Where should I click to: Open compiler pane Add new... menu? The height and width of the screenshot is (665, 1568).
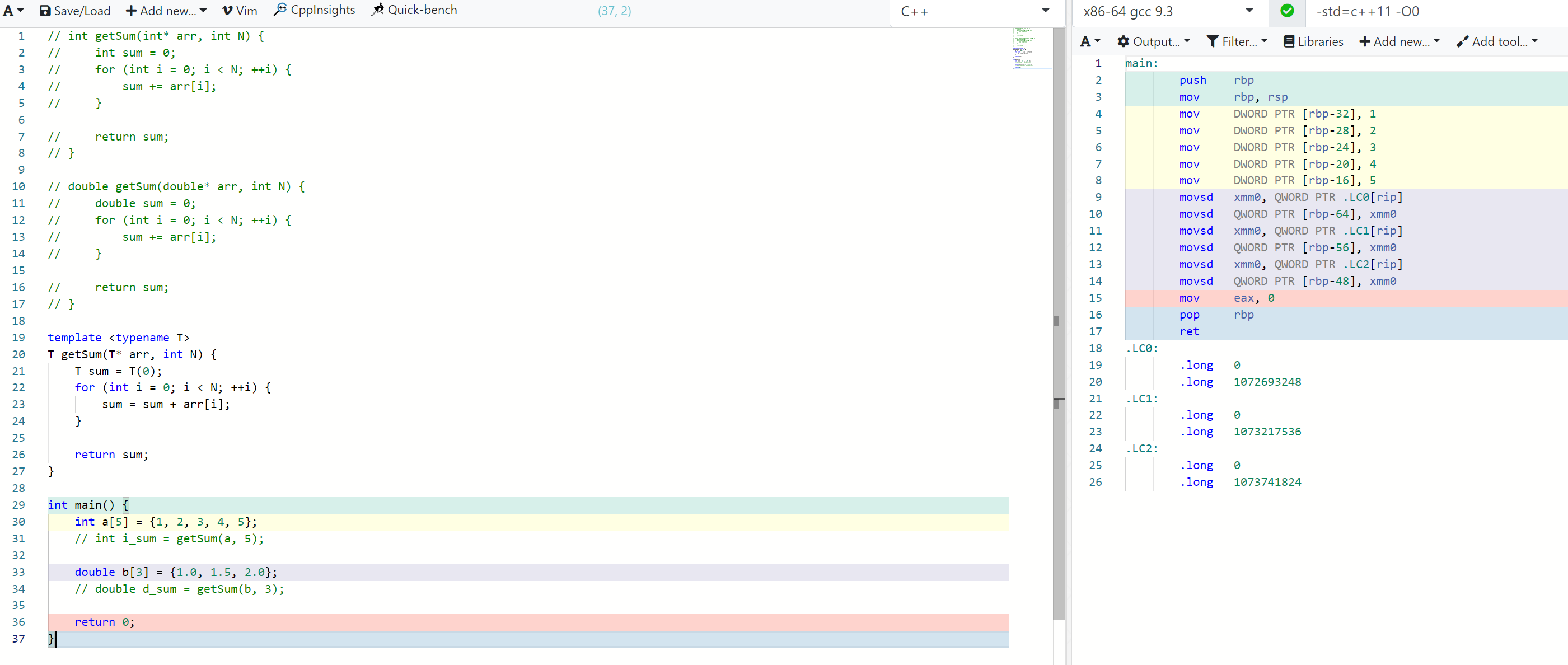pos(1400,41)
